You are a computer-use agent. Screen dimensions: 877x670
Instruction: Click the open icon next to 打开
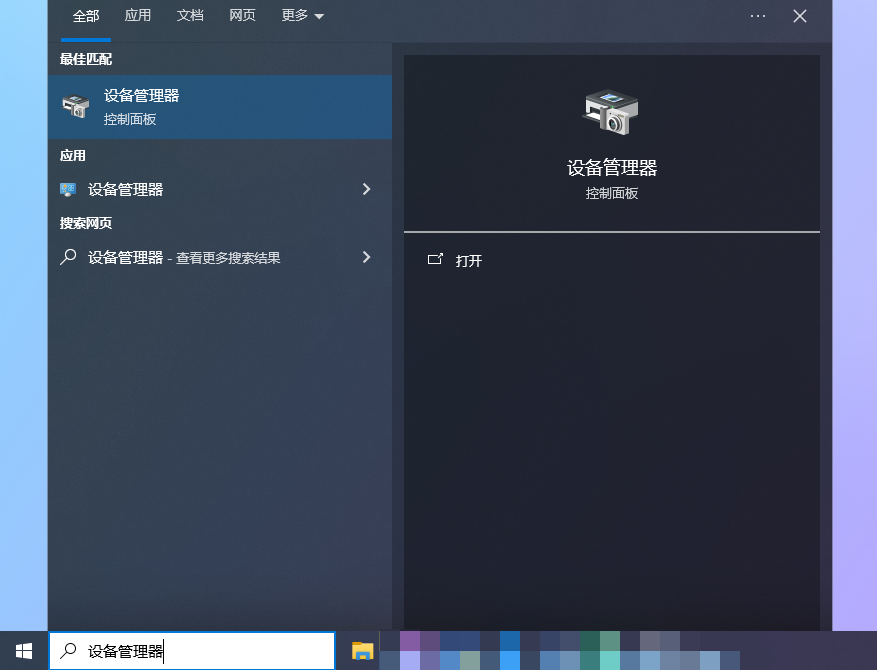click(435, 260)
